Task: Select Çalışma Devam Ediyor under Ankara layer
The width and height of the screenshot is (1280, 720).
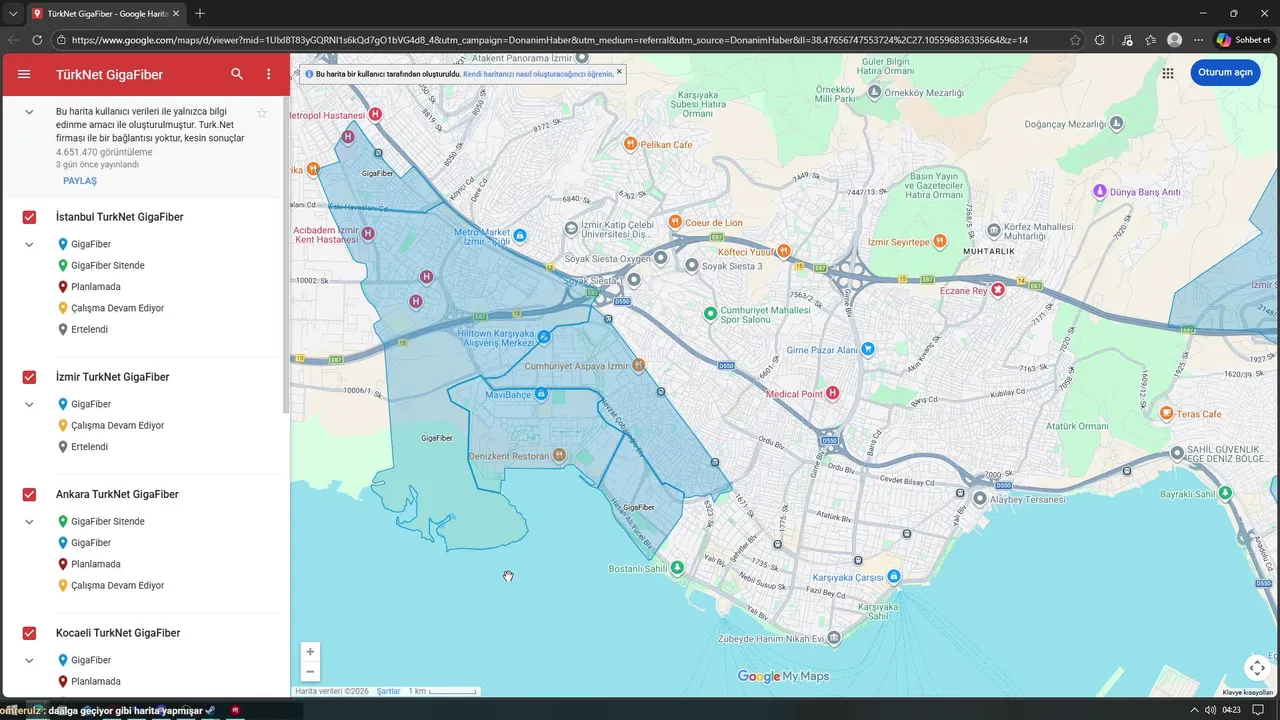Action: click(117, 586)
